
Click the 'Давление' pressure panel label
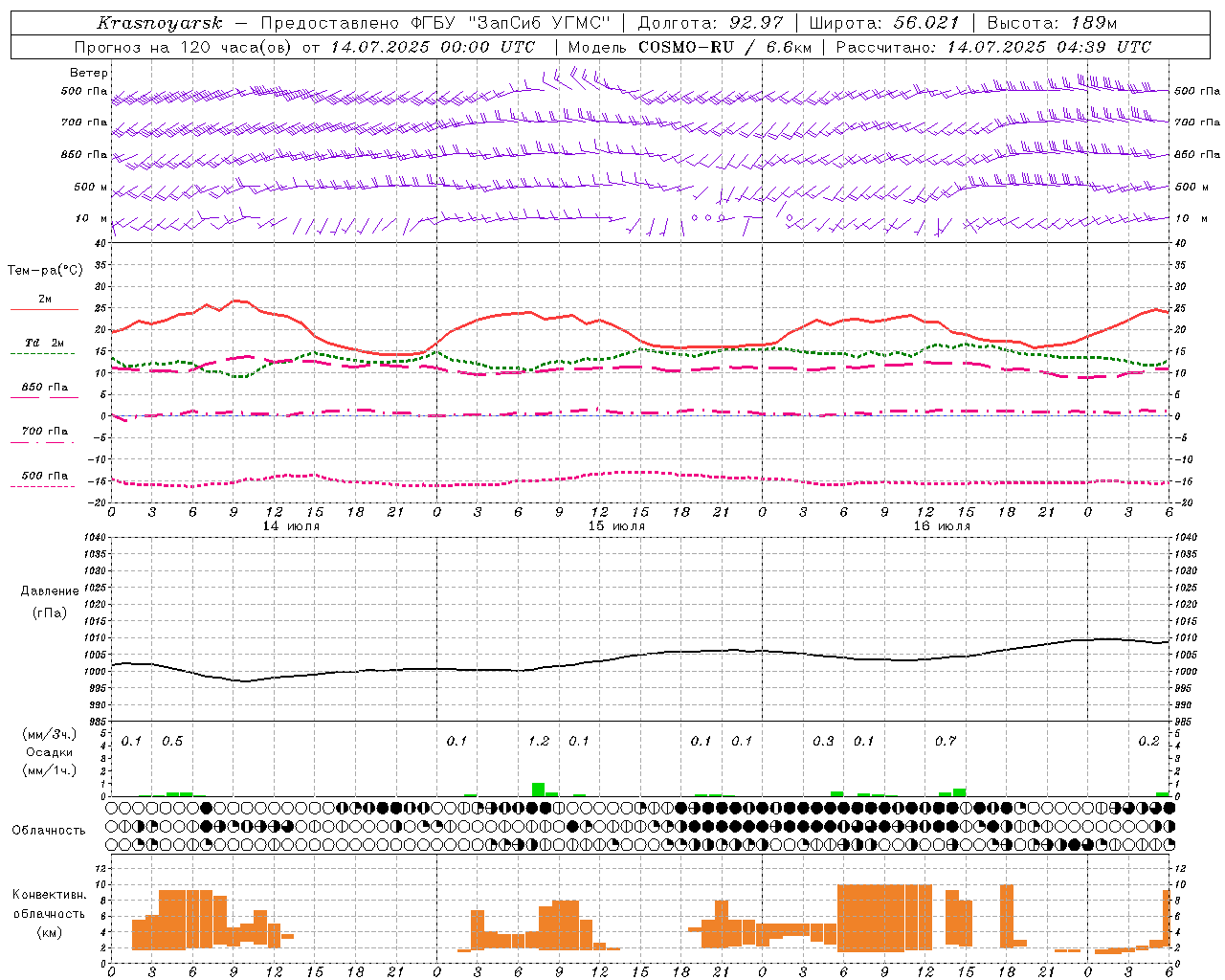tap(50, 591)
